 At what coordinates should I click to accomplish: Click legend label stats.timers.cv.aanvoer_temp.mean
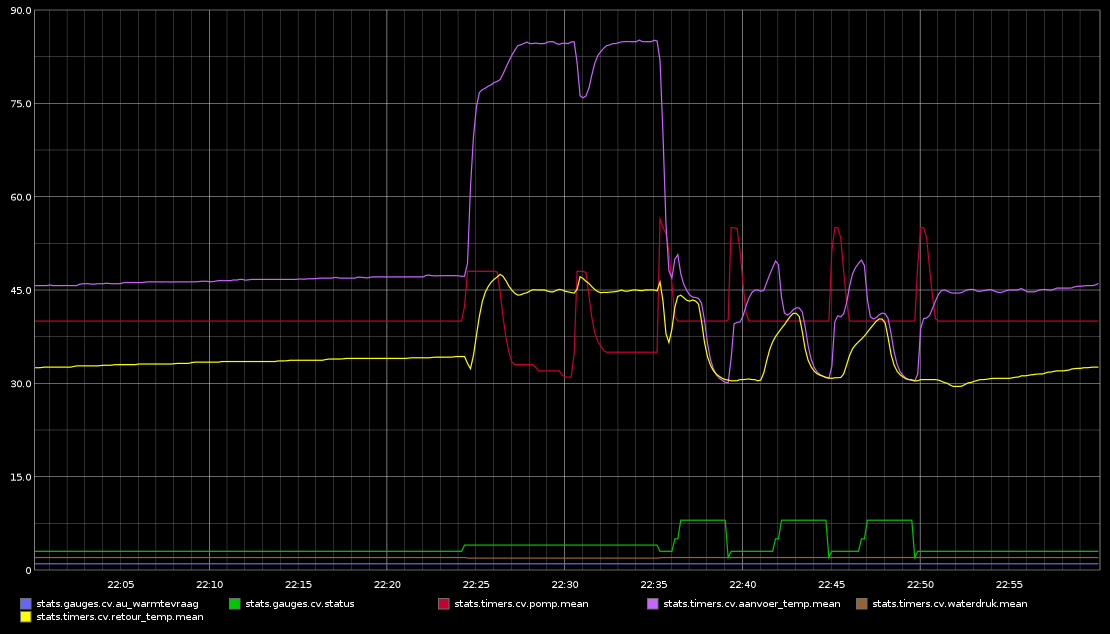[751, 604]
